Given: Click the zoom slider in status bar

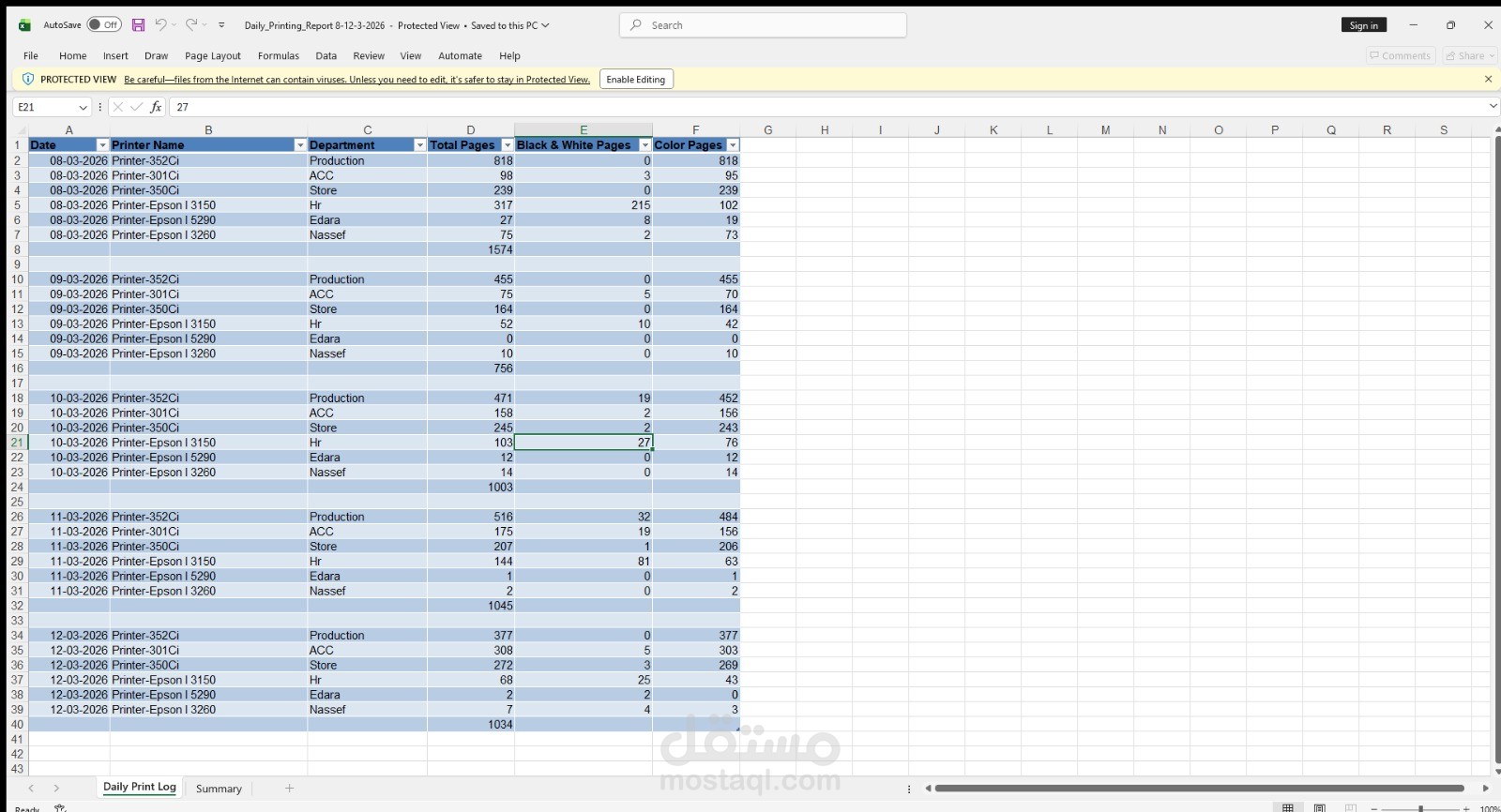Looking at the screenshot, I should [1420, 808].
